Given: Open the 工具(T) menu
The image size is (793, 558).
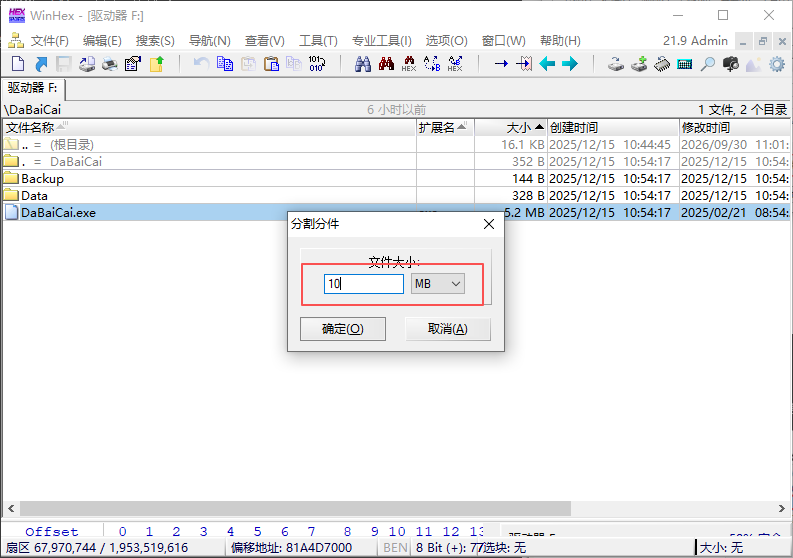Looking at the screenshot, I should [318, 40].
